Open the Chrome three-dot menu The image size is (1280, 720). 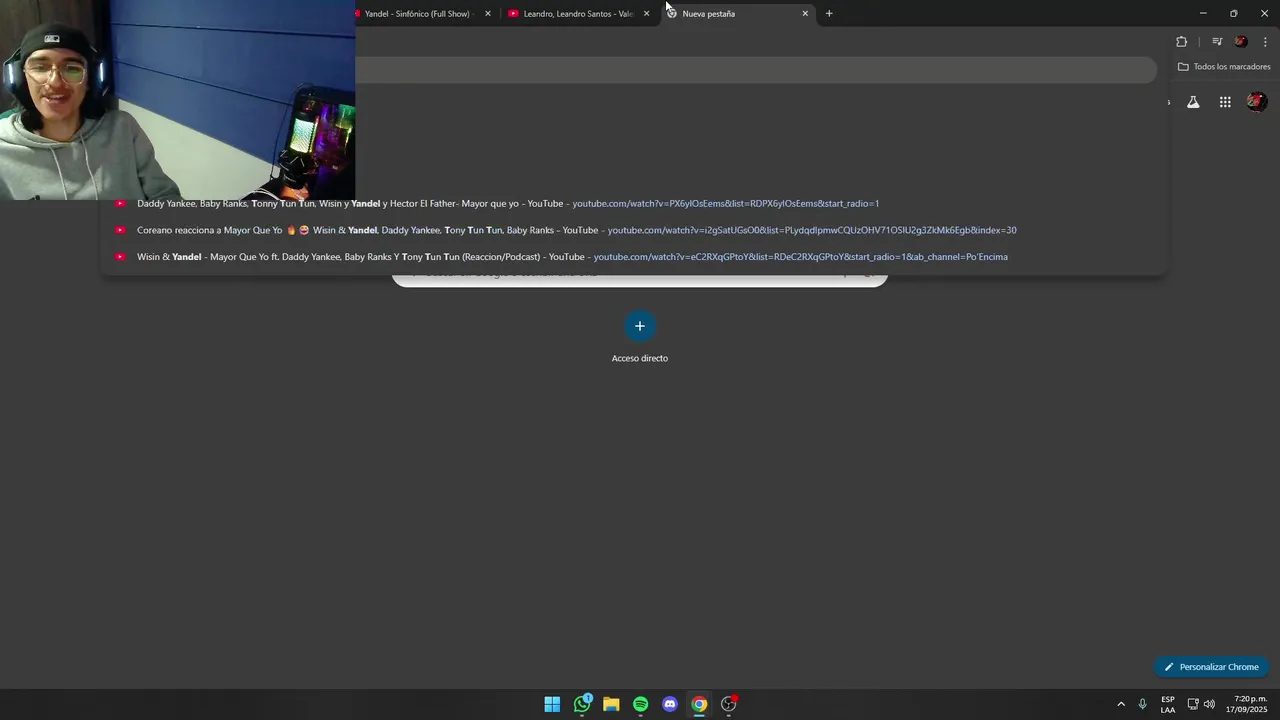(x=1266, y=42)
